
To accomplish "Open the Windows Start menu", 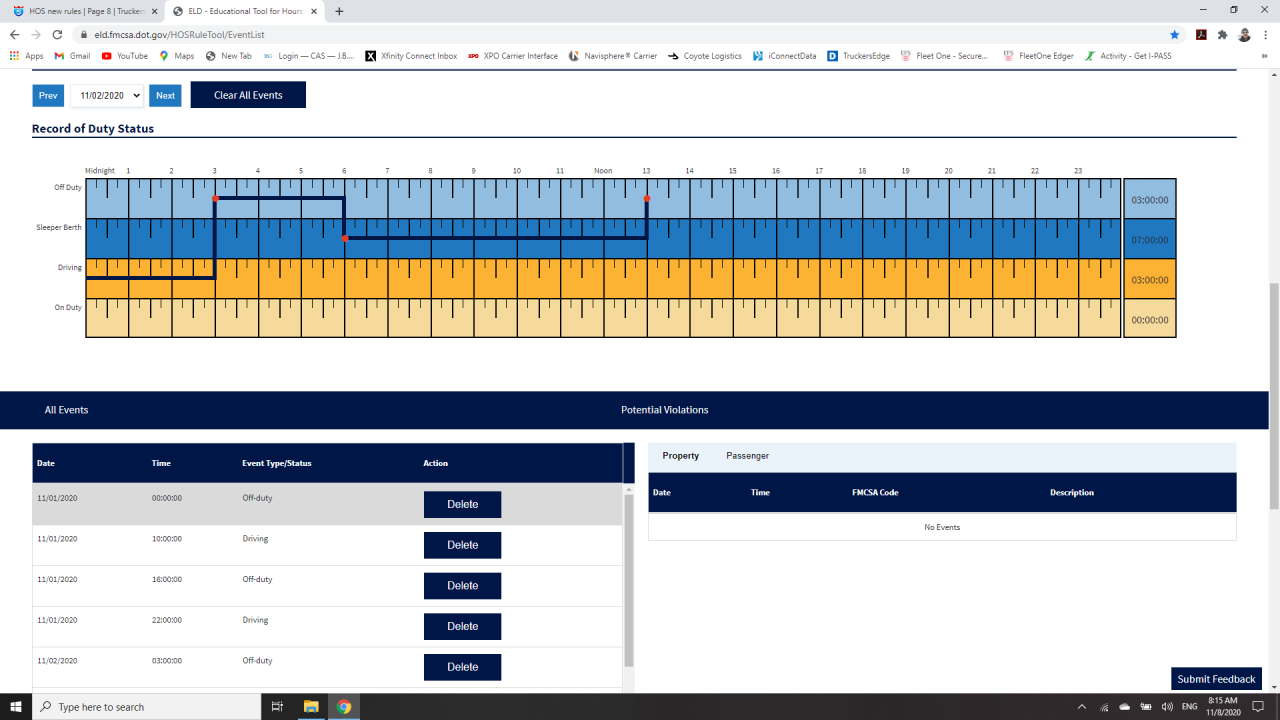I will pyautogui.click(x=16, y=707).
